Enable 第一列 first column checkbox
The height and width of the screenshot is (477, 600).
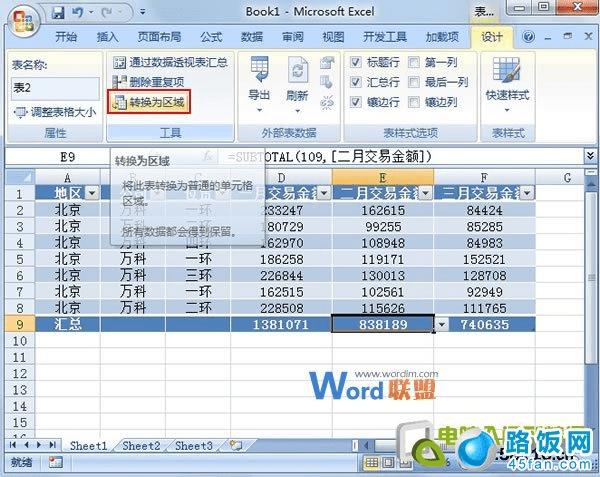(x=414, y=62)
